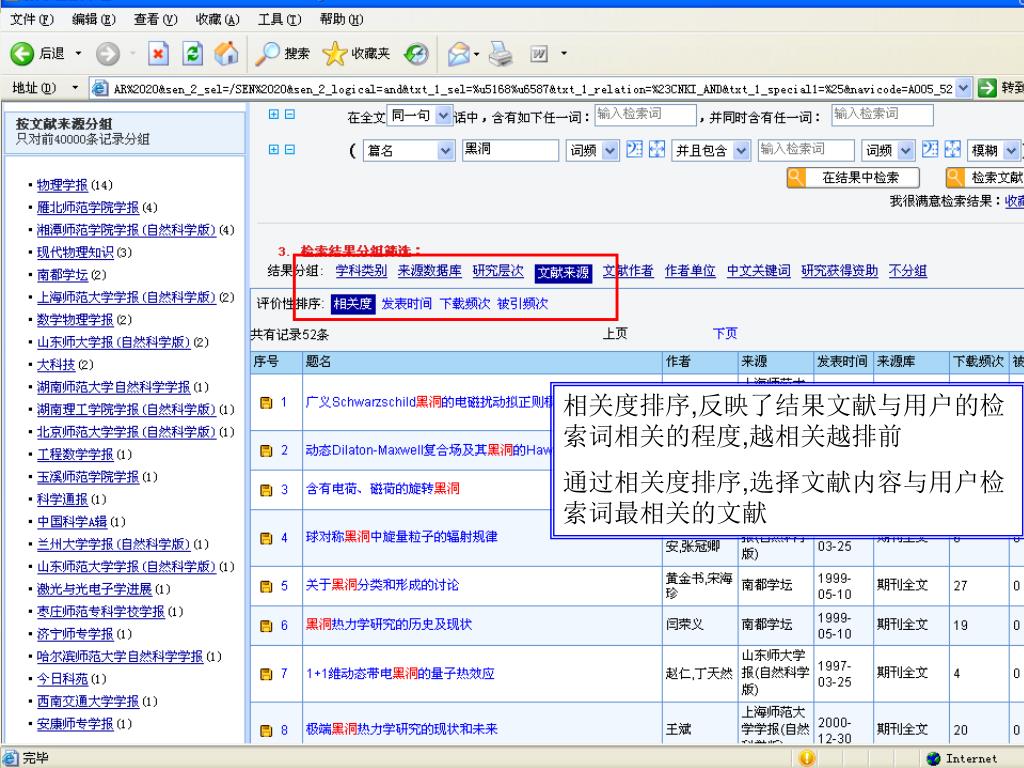The image size is (1024, 768).
Task: Group results by 中文关键词
Action: (758, 271)
